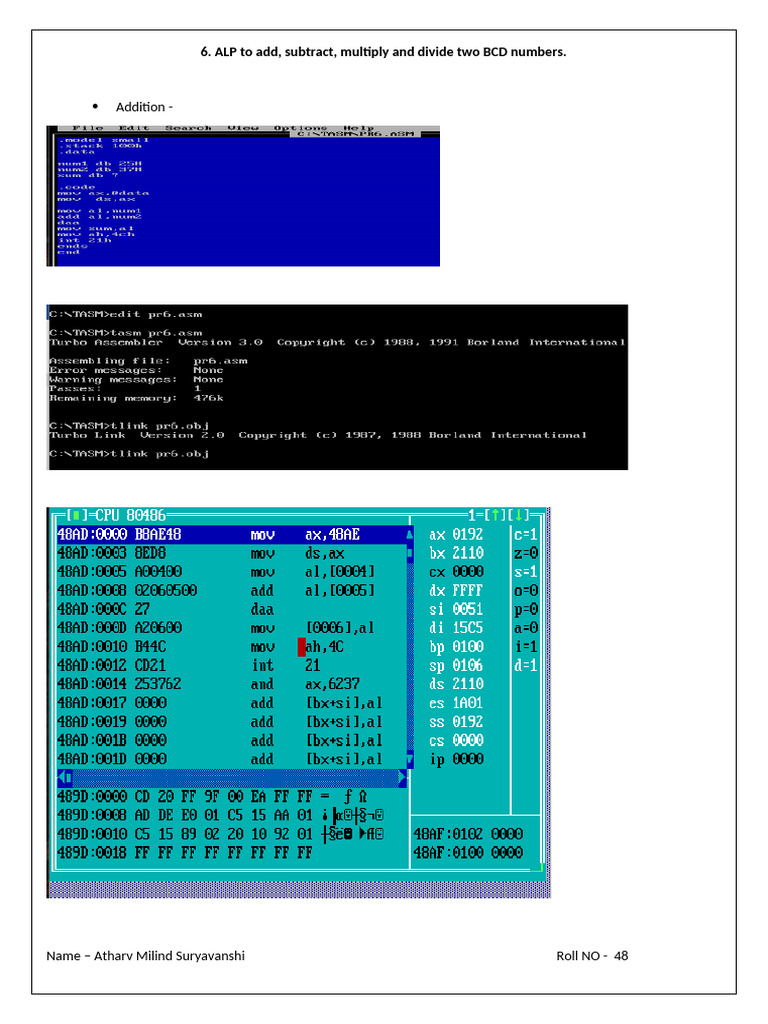Click the sp 0106 register
Viewport: 768px width, 1024px height.
456,666
